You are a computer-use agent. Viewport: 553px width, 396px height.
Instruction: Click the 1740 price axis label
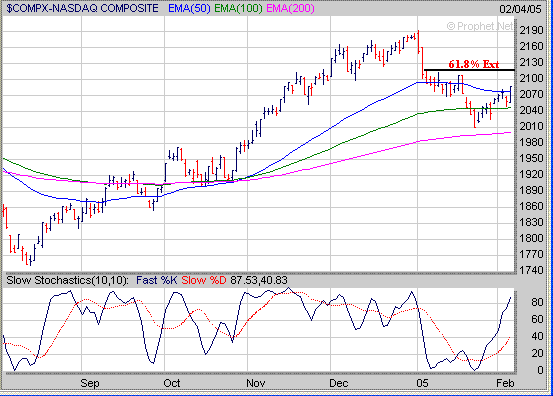point(531,270)
